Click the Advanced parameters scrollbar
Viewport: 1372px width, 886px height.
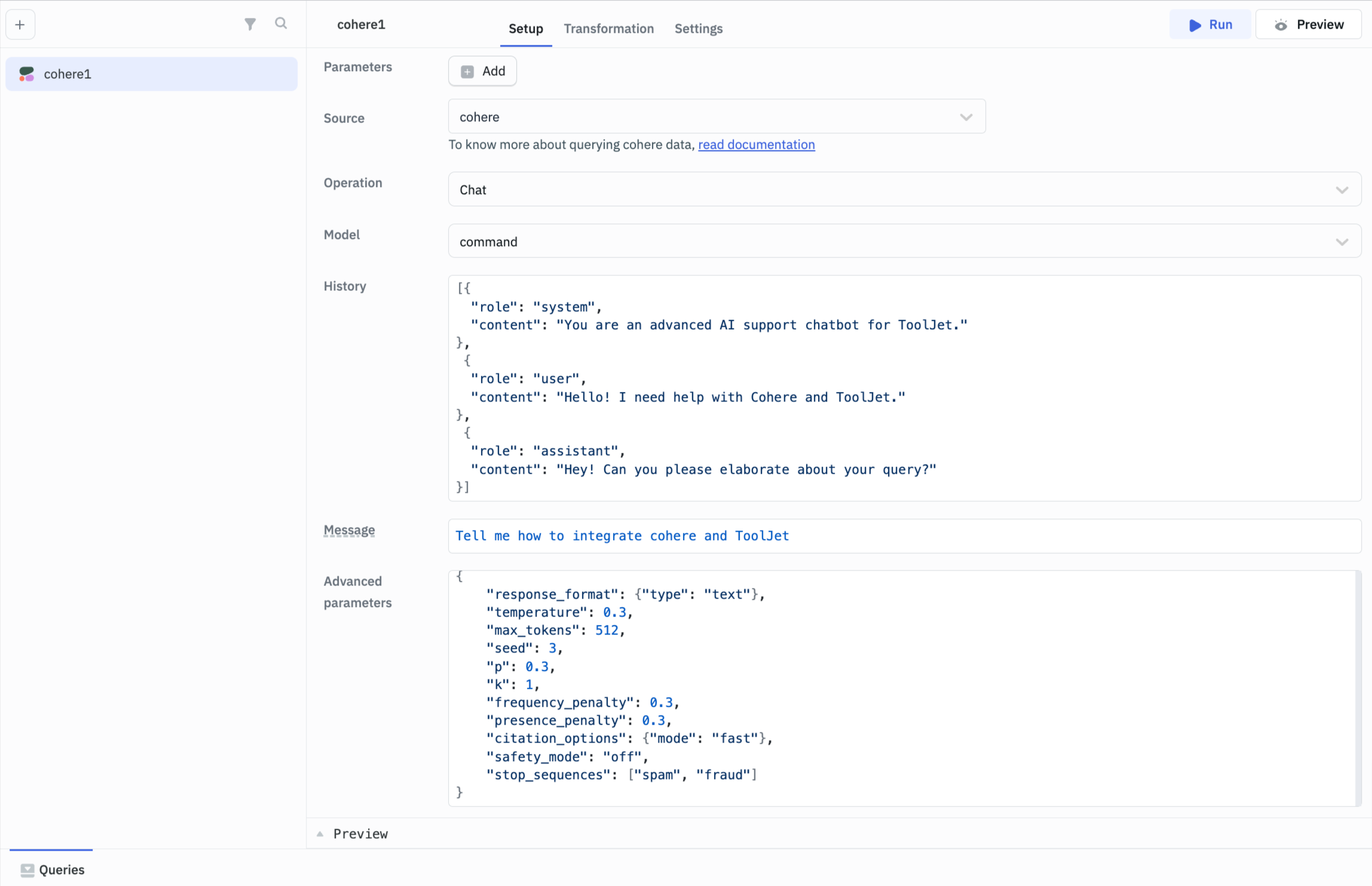[x=1358, y=687]
